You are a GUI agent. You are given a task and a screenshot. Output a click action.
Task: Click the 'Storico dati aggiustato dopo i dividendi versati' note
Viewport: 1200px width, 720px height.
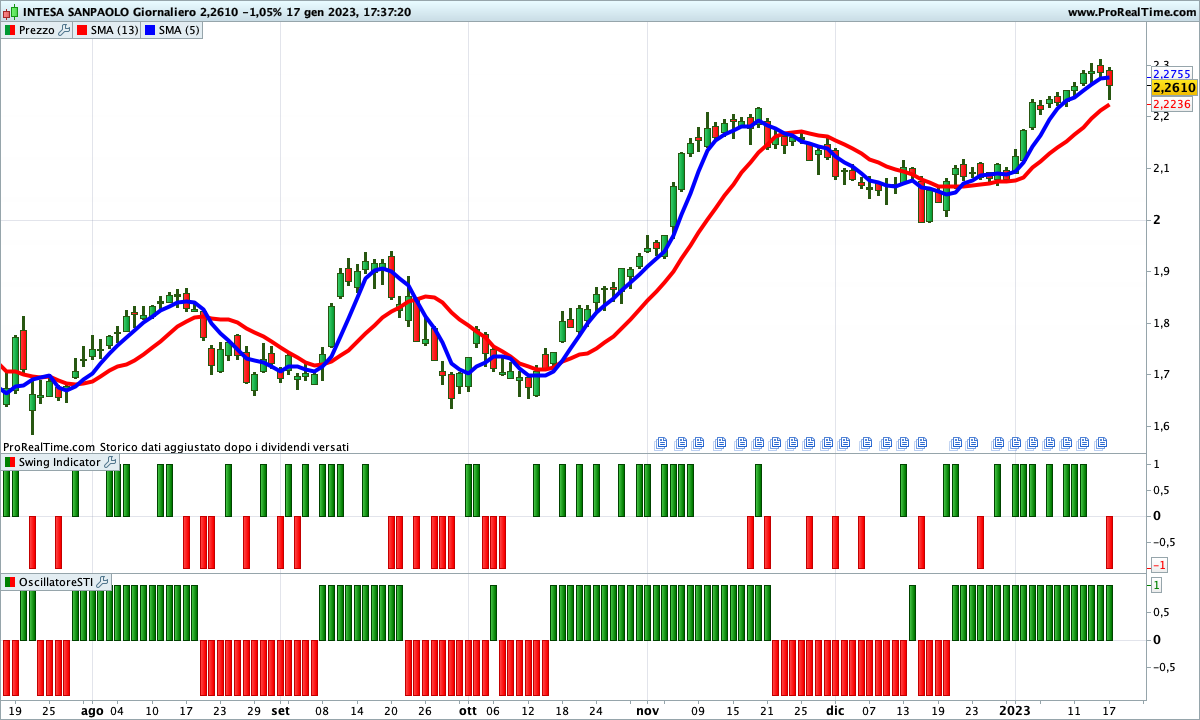click(224, 447)
